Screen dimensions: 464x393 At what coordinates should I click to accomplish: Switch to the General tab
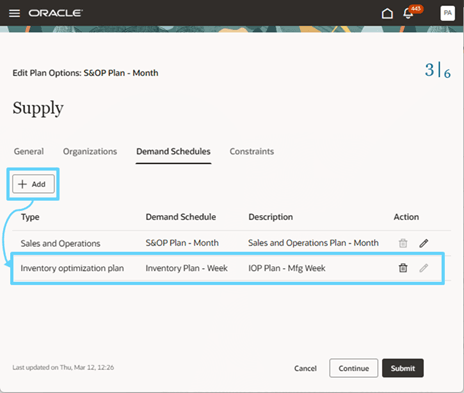[x=29, y=151]
